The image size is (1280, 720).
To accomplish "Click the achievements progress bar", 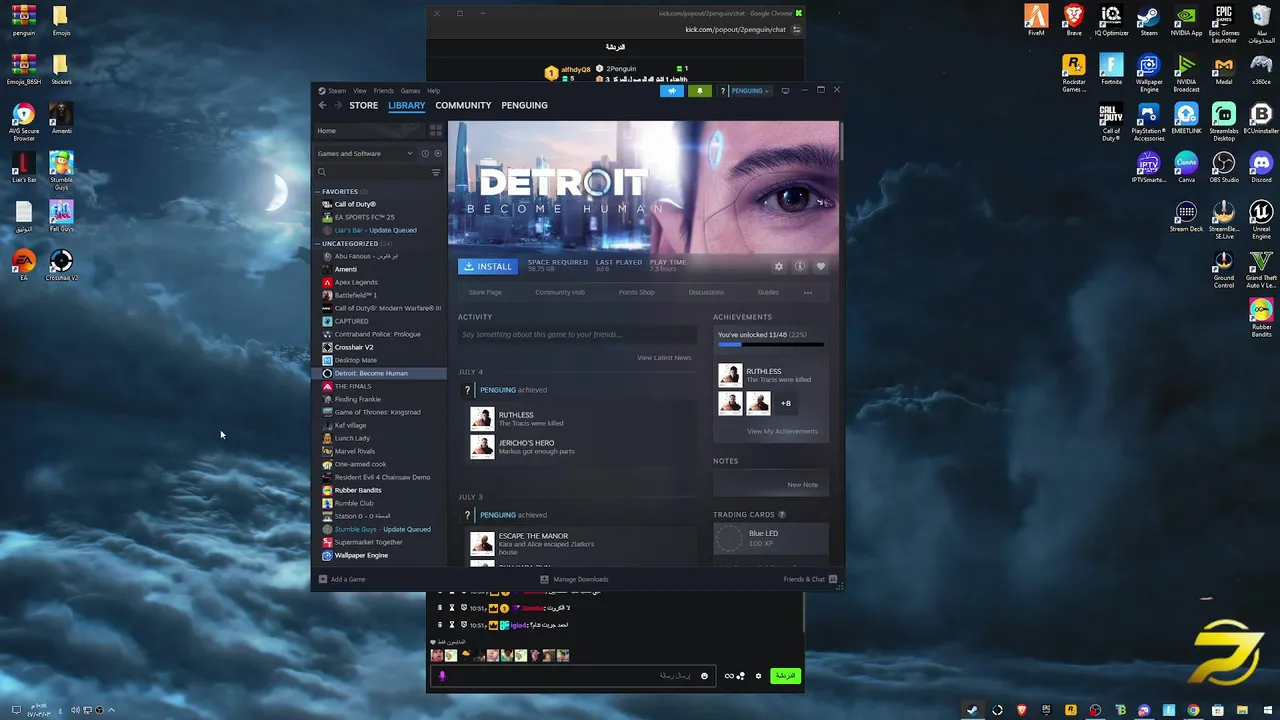I will coord(771,345).
